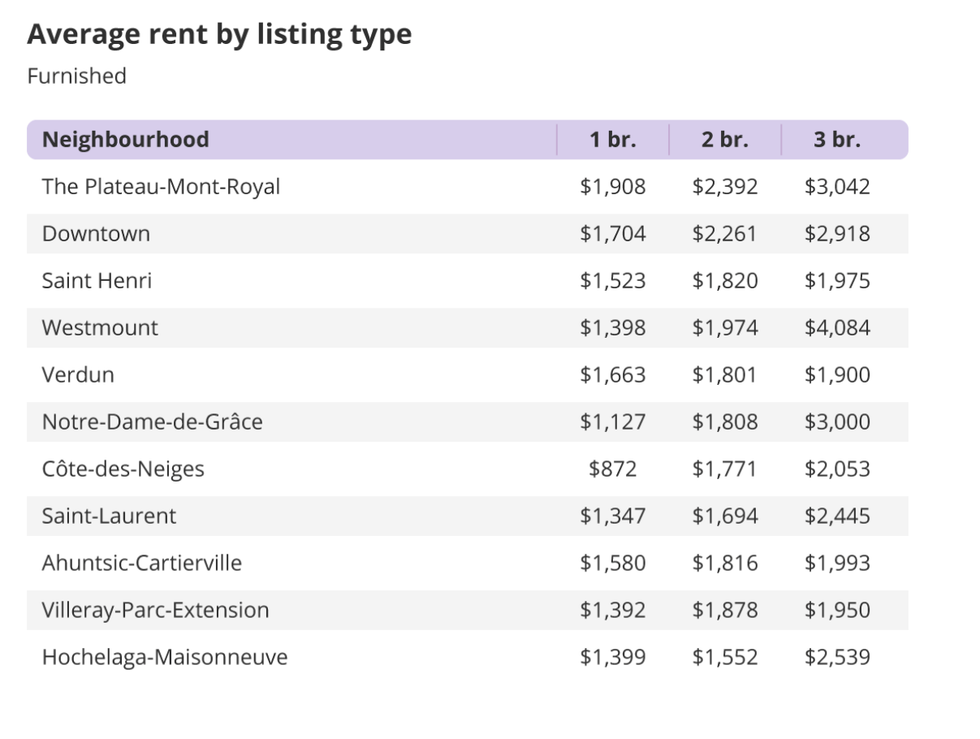The width and height of the screenshot is (980, 739).
Task: Select the Furnished subtitle text
Action: pos(77,76)
